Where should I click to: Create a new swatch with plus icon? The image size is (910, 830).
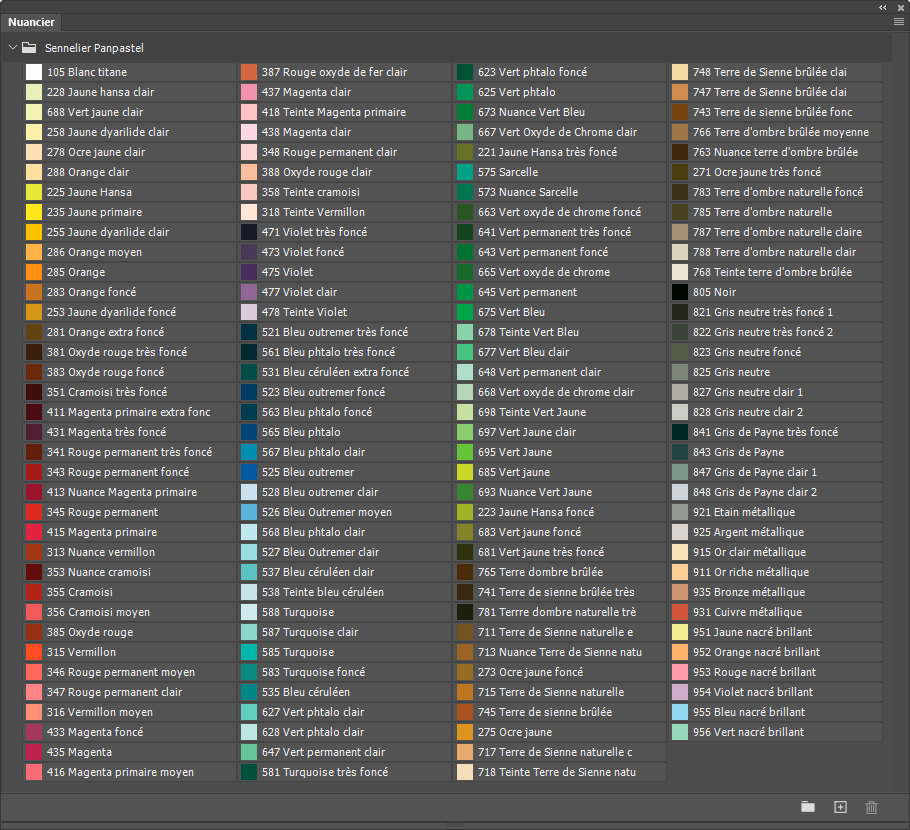click(x=840, y=807)
